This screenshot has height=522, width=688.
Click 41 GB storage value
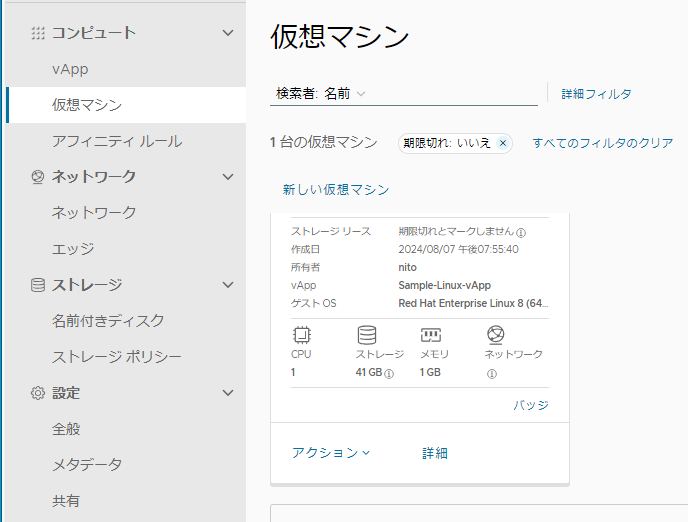[x=369, y=372]
